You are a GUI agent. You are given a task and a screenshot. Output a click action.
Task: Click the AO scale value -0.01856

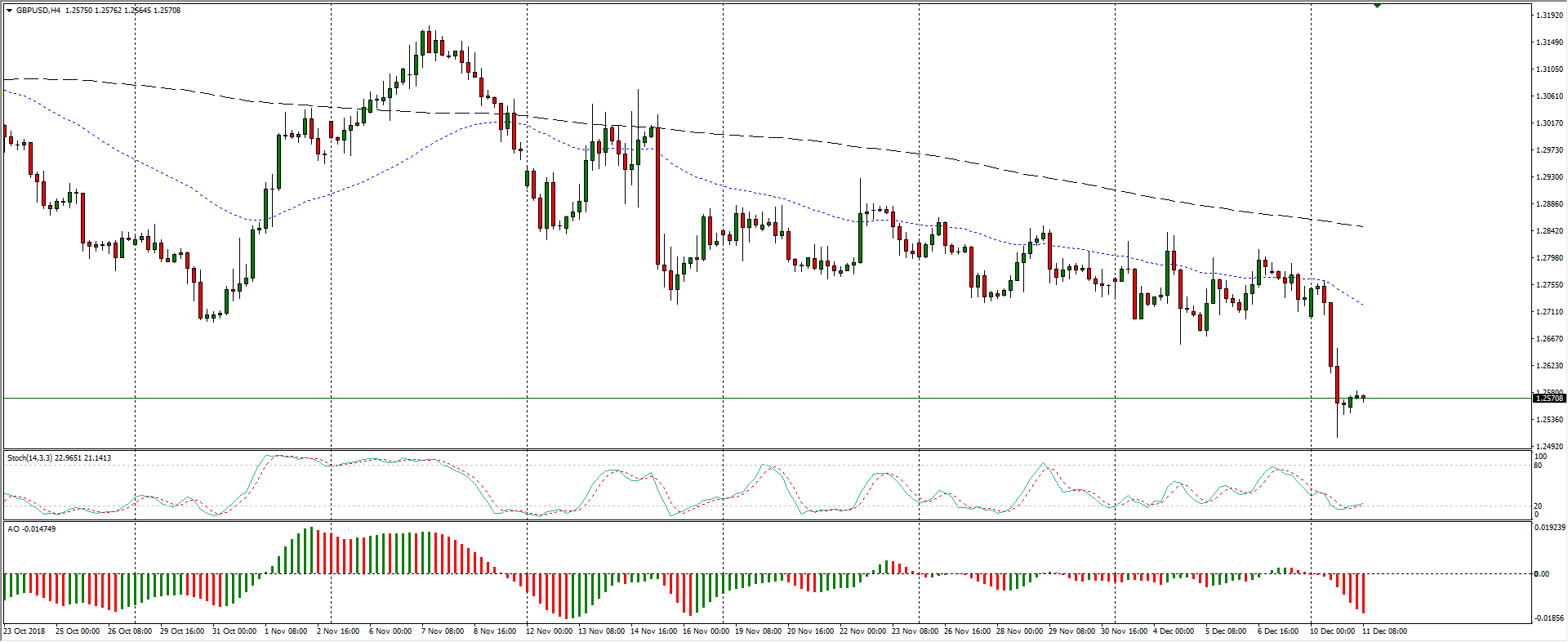pyautogui.click(x=1549, y=618)
